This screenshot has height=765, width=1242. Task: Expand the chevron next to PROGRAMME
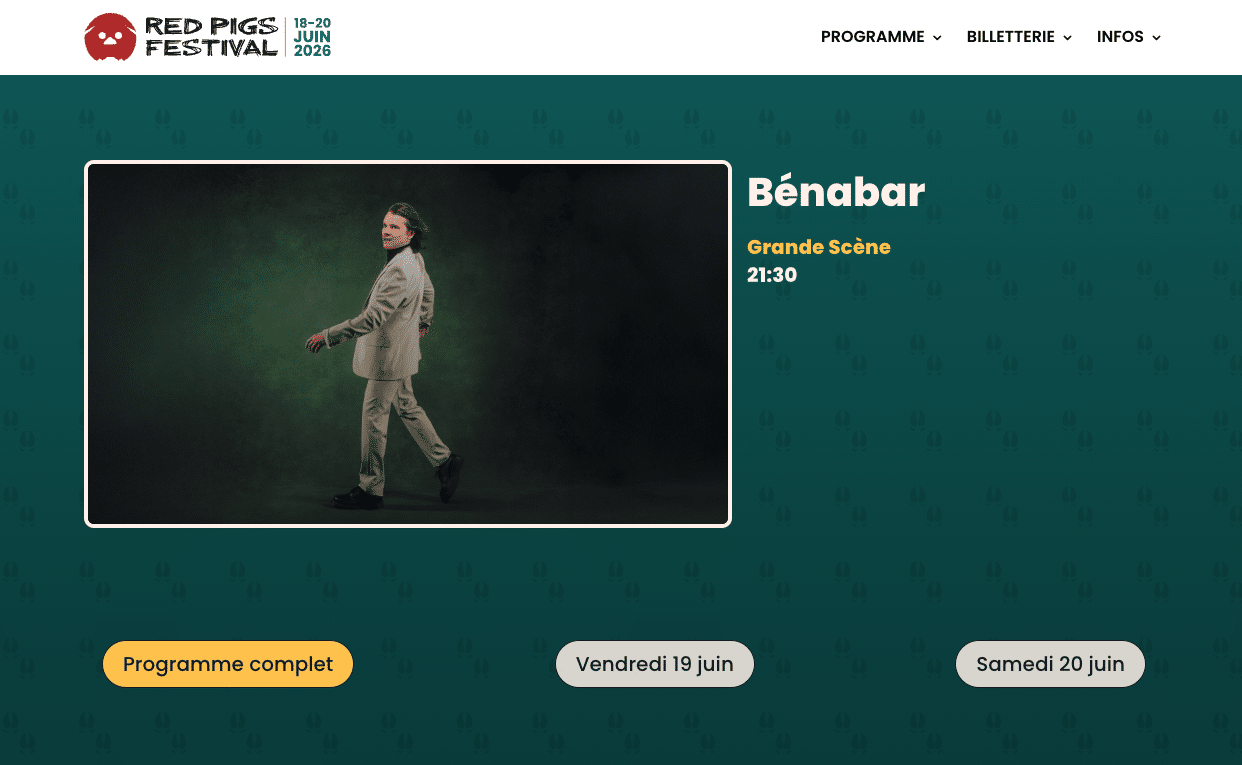[x=937, y=38]
